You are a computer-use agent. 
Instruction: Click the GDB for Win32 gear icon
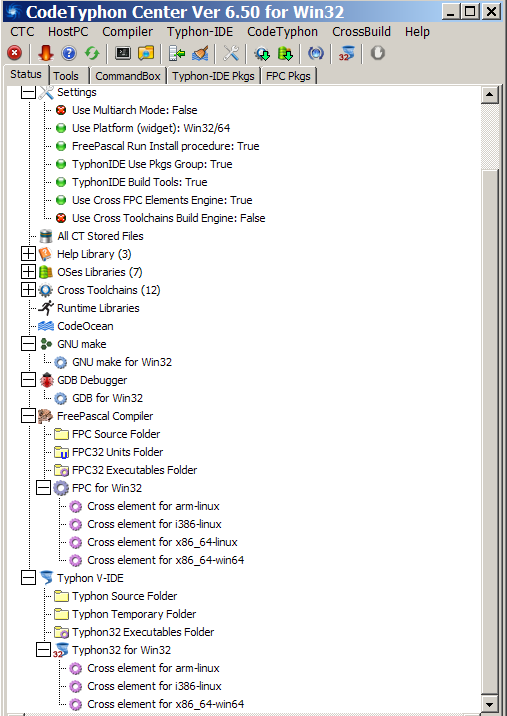point(61,399)
